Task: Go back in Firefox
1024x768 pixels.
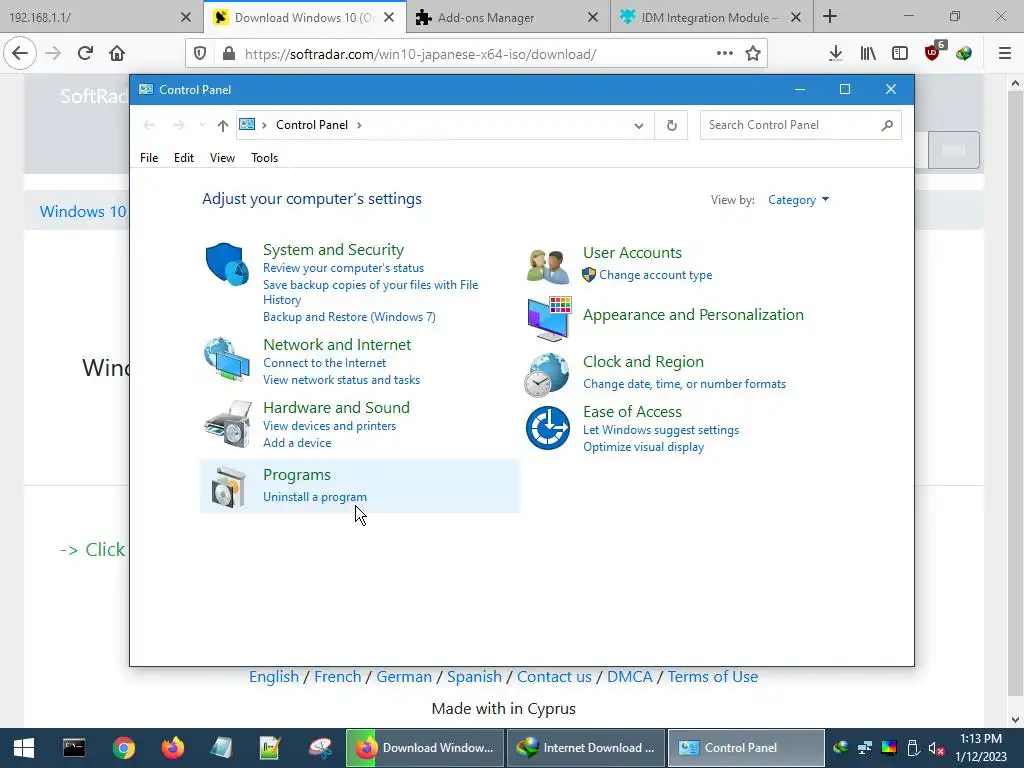Action: (x=20, y=53)
